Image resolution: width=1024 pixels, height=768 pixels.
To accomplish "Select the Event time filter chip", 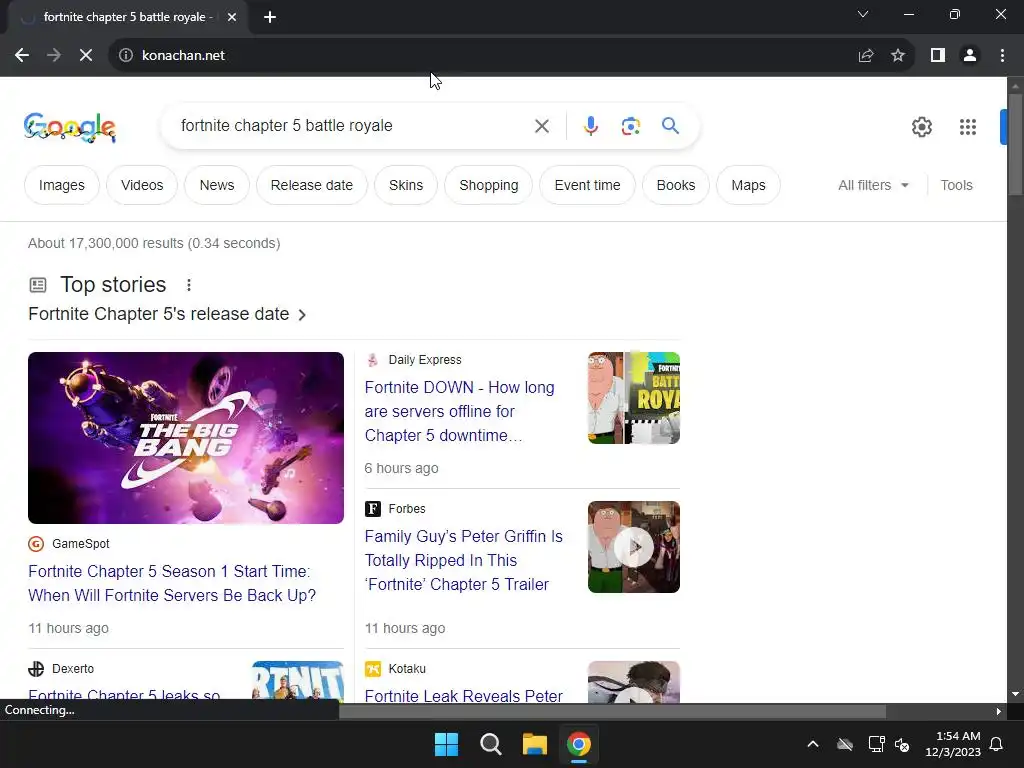I will (587, 185).
